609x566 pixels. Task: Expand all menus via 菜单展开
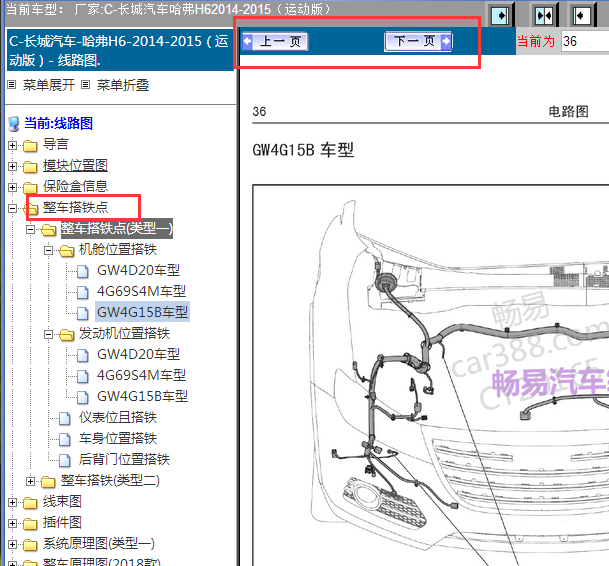[x=49, y=85]
